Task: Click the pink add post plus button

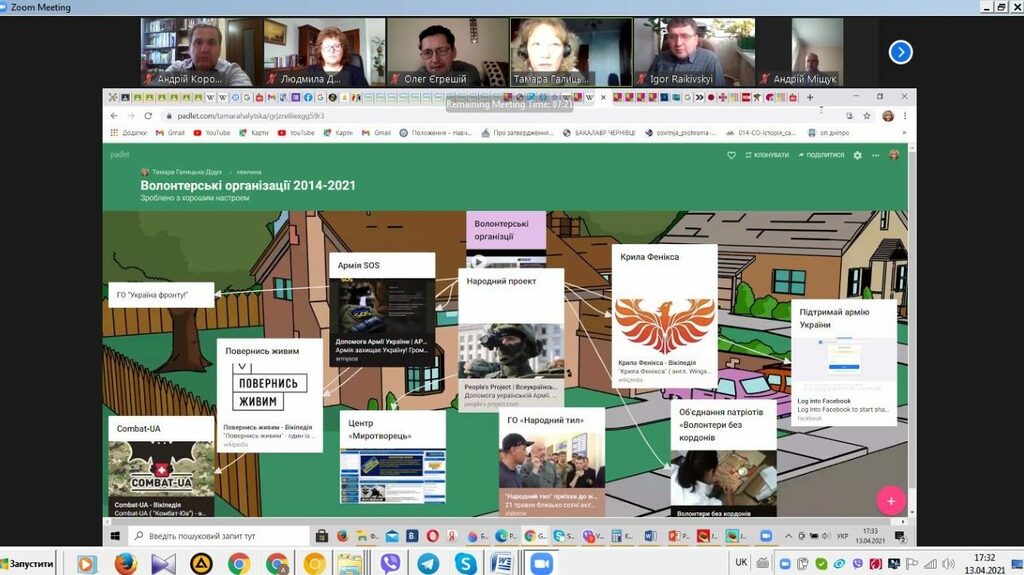Action: [889, 499]
